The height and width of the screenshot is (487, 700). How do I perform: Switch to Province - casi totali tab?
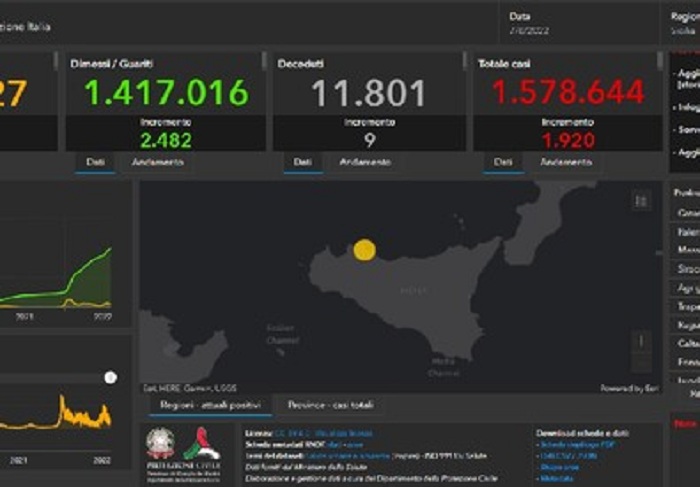tap(331, 405)
